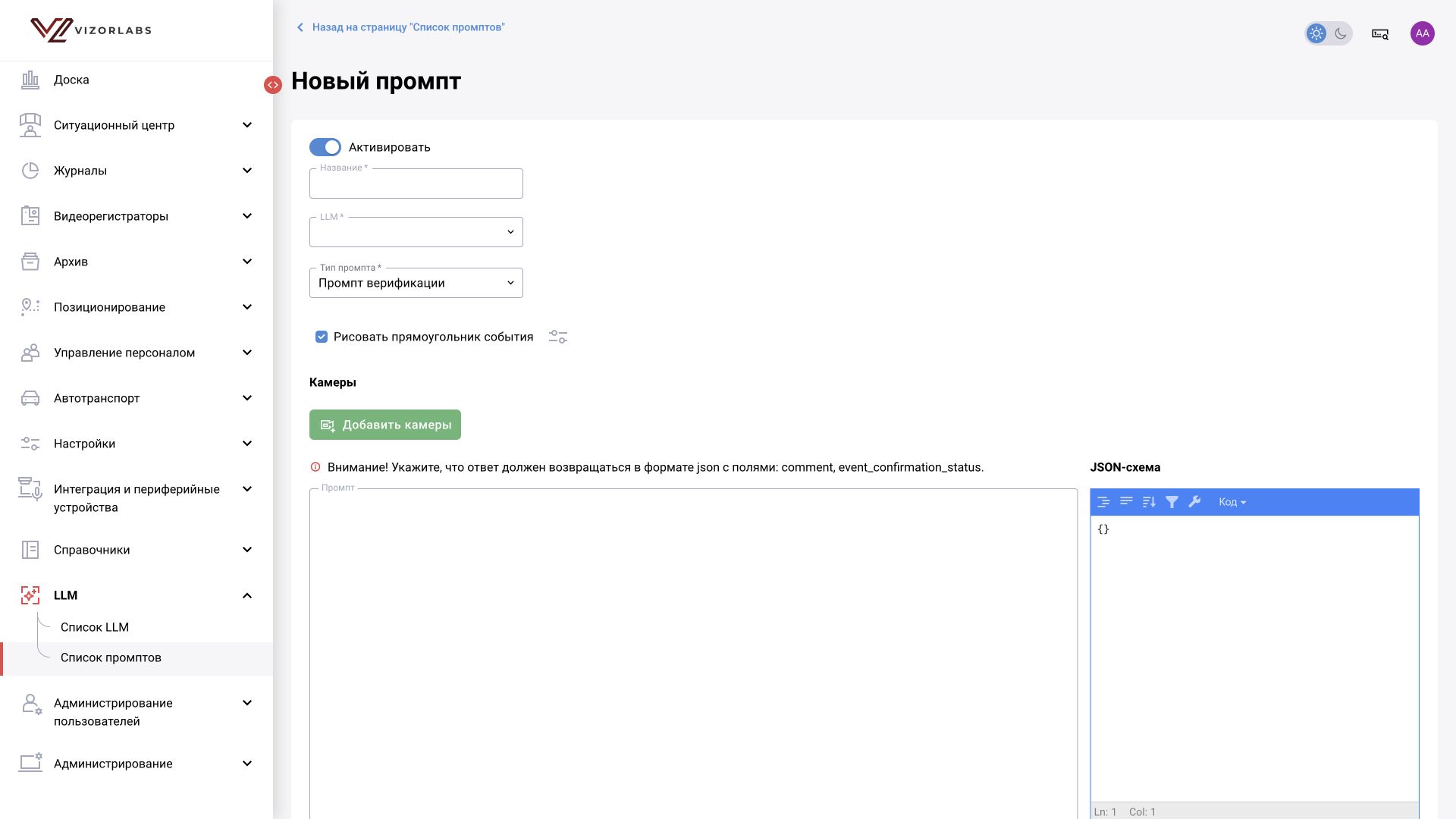Switch to light theme sun icon
Viewport: 1456px width, 819px height.
pos(1316,33)
